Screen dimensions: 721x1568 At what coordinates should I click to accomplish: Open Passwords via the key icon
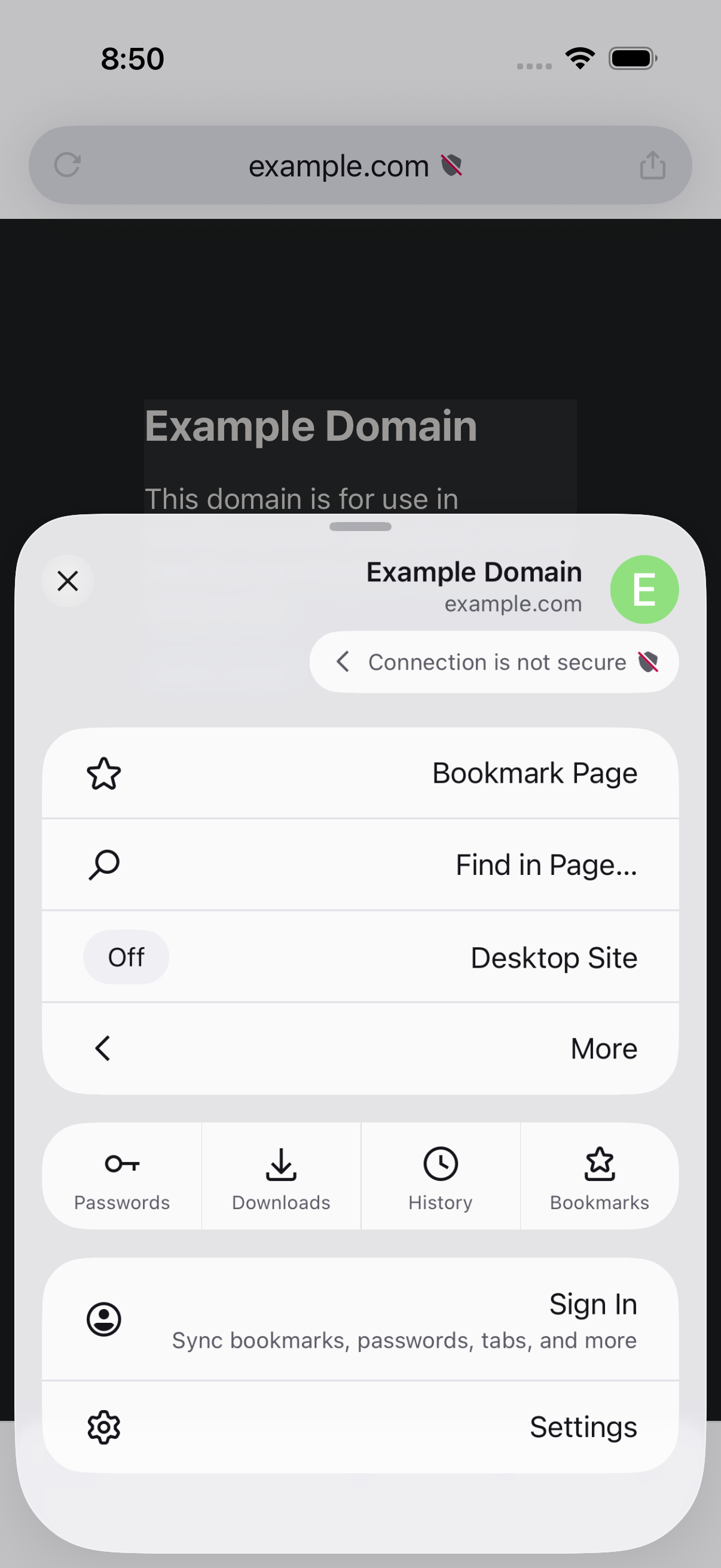pyautogui.click(x=122, y=1164)
